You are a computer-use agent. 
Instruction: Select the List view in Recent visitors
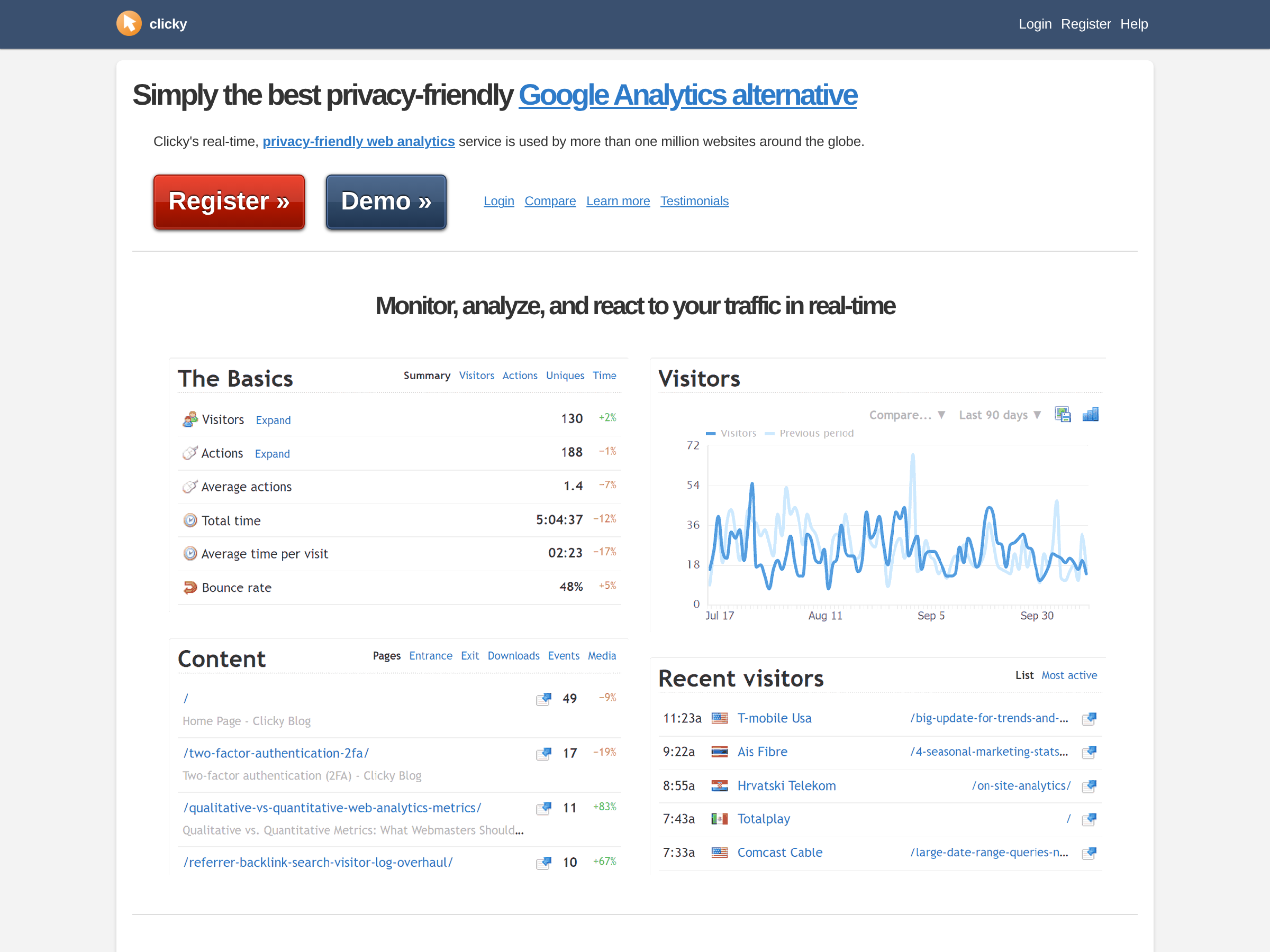(x=1024, y=675)
